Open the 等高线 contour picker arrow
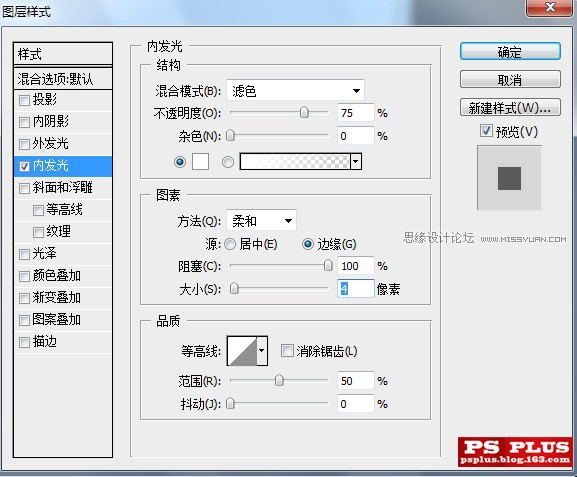This screenshot has height=477, width=577. pos(262,350)
